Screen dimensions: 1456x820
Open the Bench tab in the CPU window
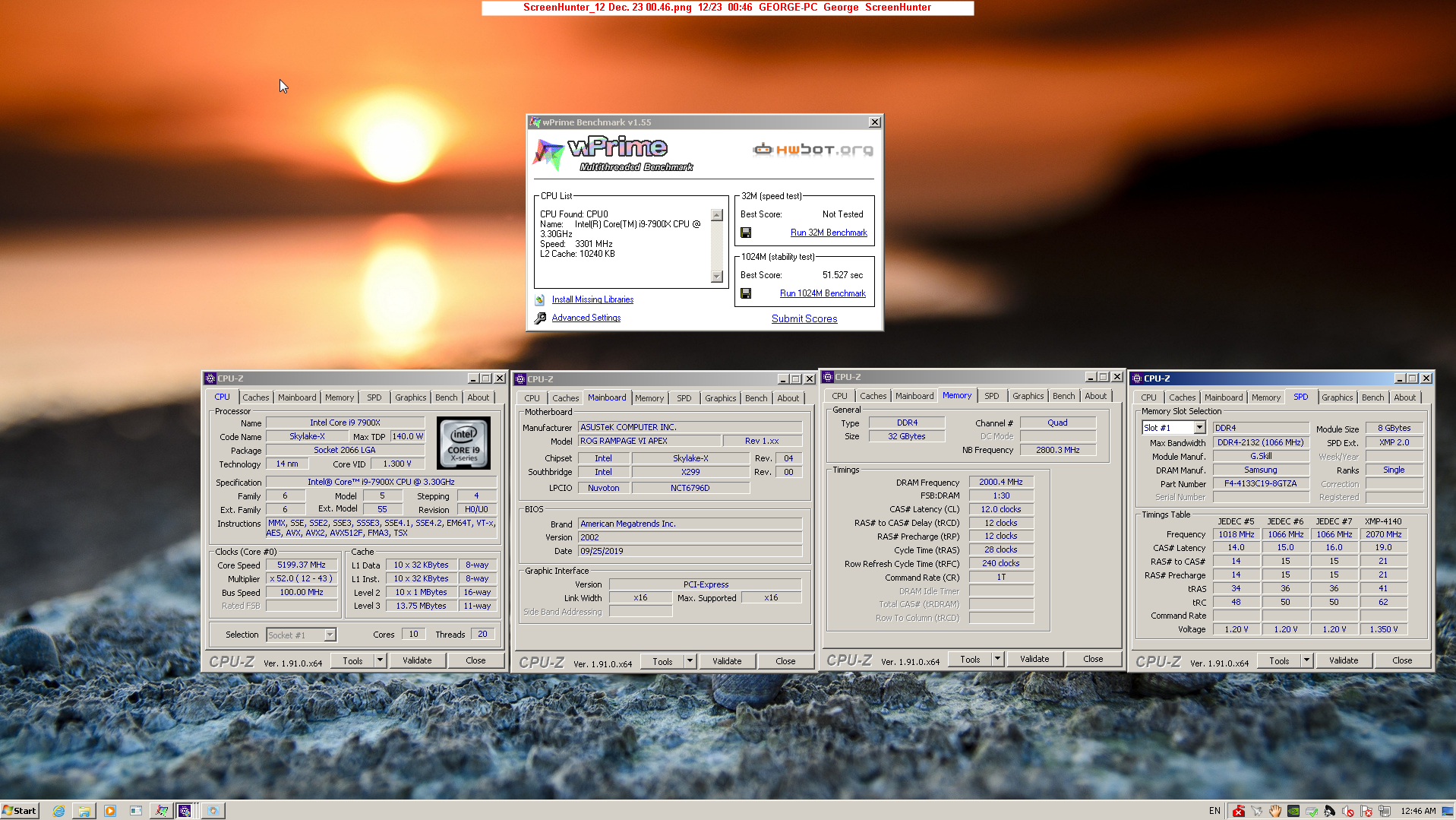click(447, 397)
